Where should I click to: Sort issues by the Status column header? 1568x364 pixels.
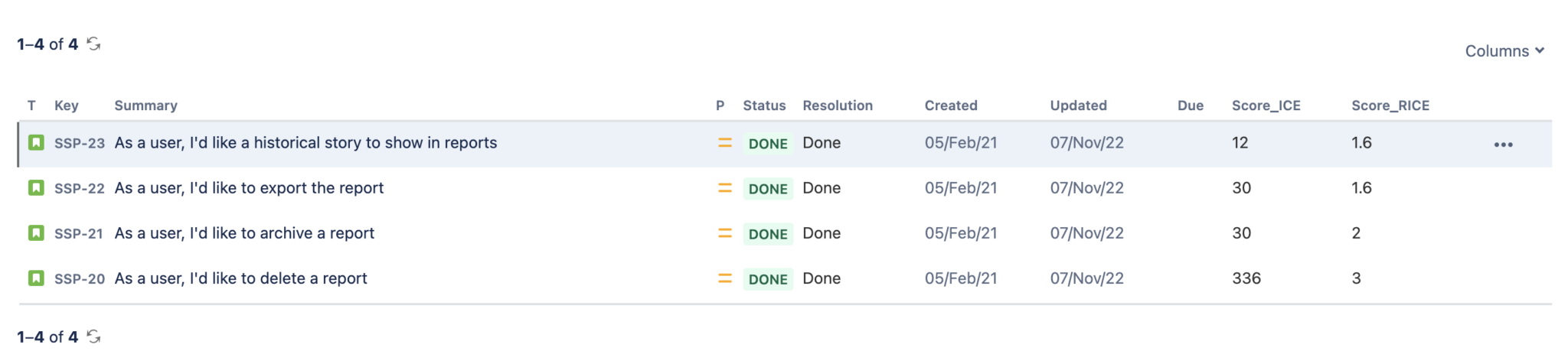click(763, 106)
